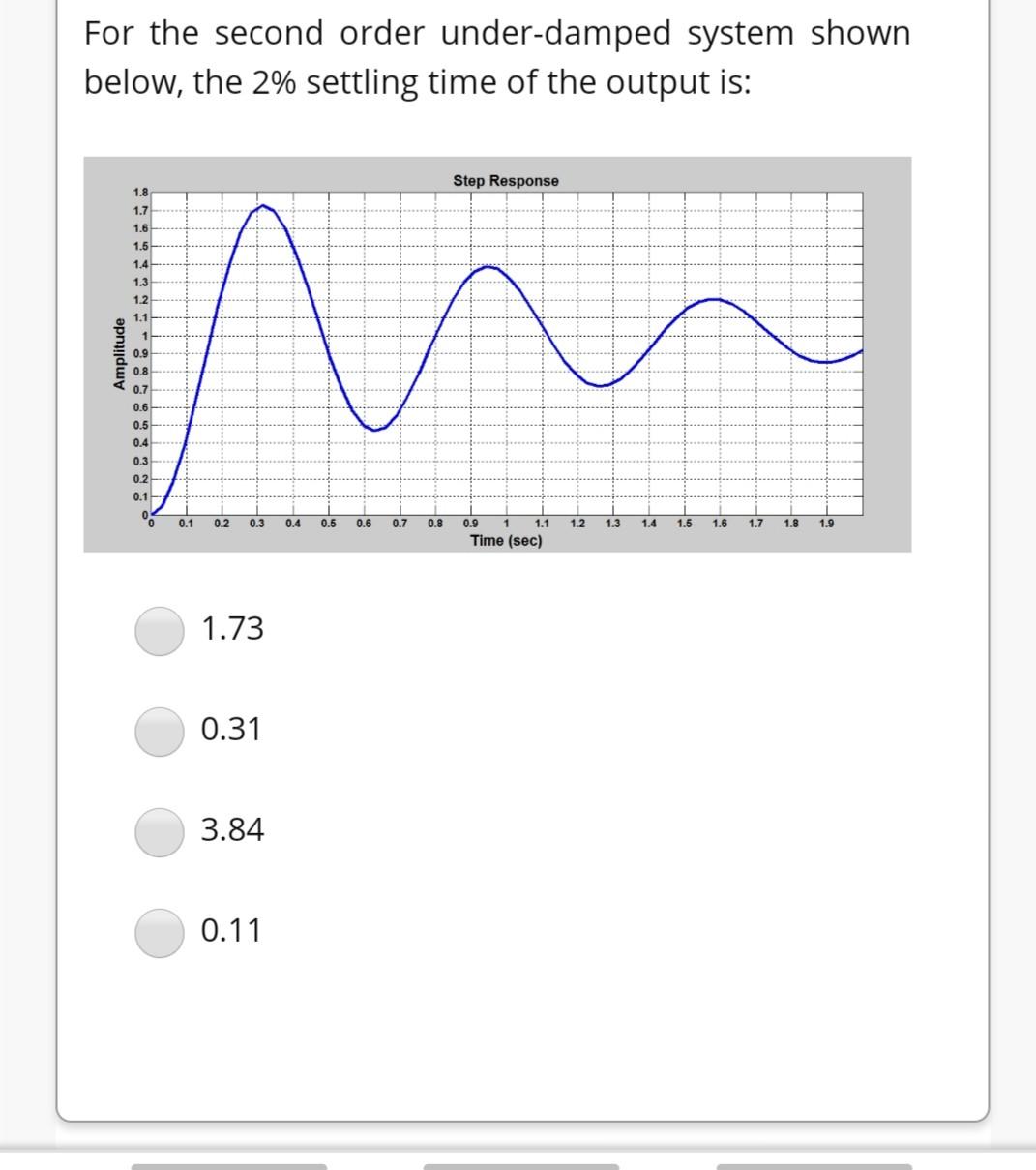Click the Amplitude axis label
The height and width of the screenshot is (1170, 1036).
[118, 350]
